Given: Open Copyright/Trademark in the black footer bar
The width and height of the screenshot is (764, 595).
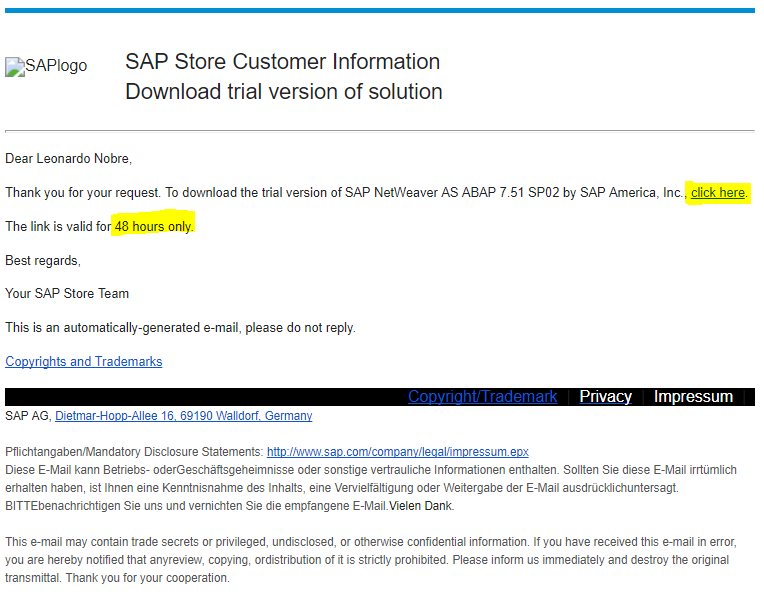Looking at the screenshot, I should pyautogui.click(x=482, y=397).
